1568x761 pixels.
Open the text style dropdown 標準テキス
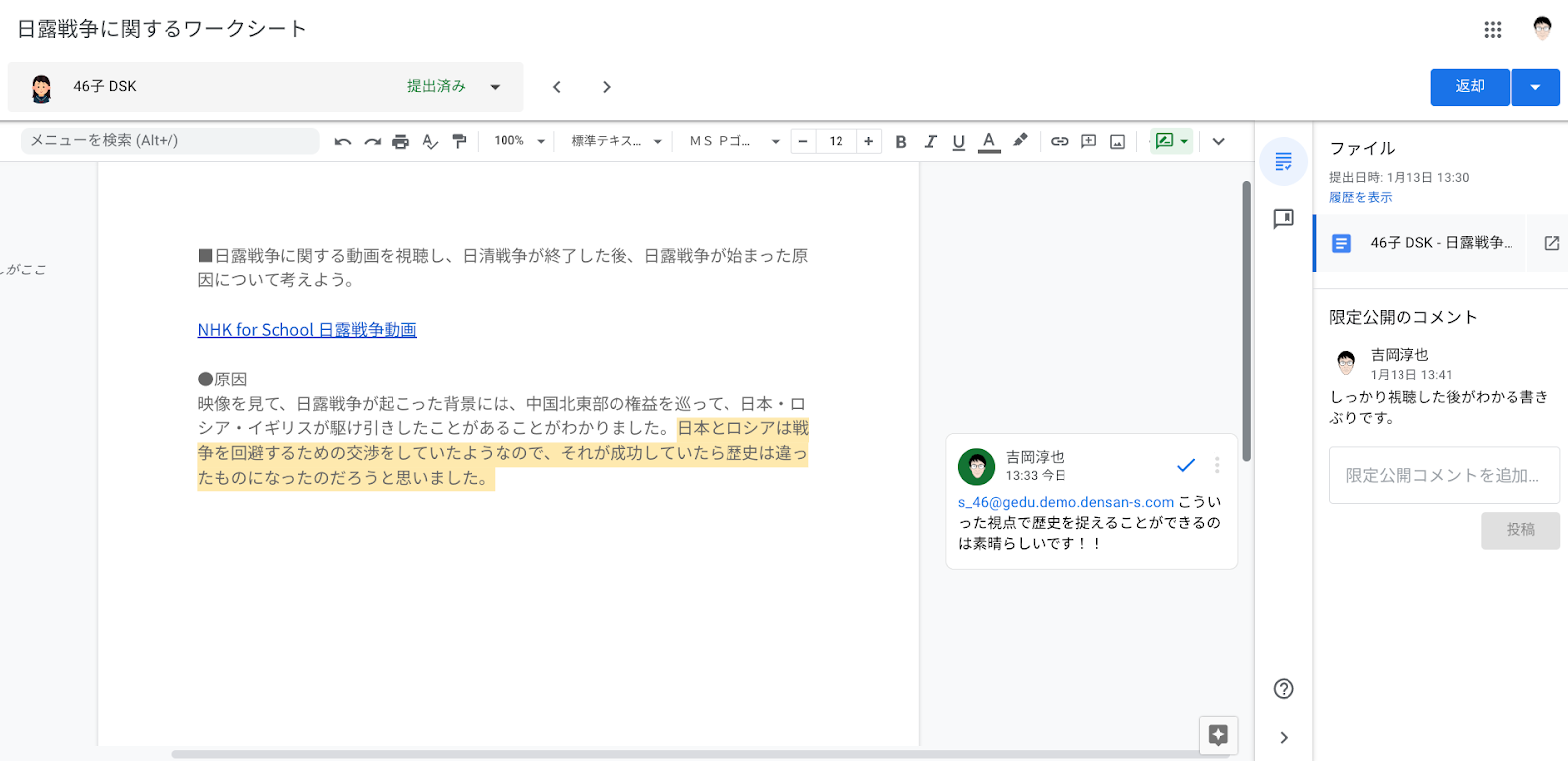(x=616, y=141)
